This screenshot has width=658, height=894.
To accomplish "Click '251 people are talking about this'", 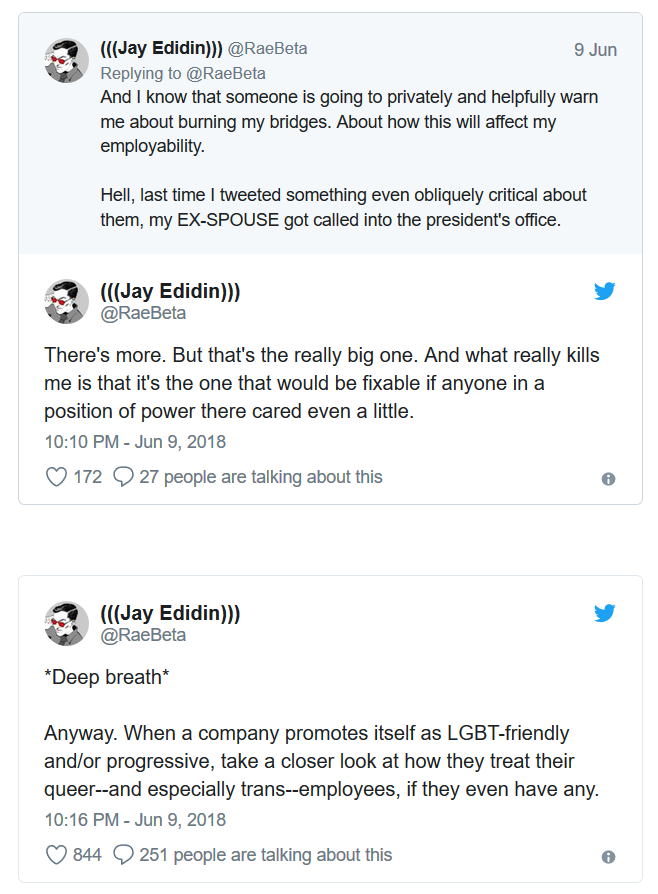I will click(x=265, y=855).
